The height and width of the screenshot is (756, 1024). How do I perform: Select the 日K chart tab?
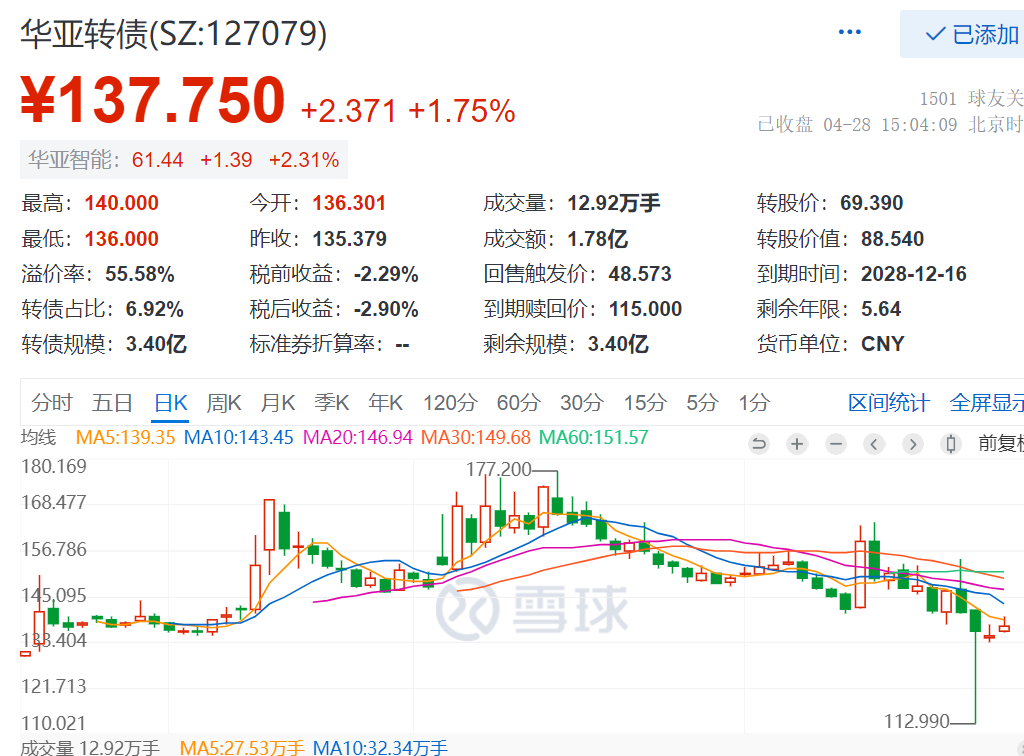pos(171,403)
